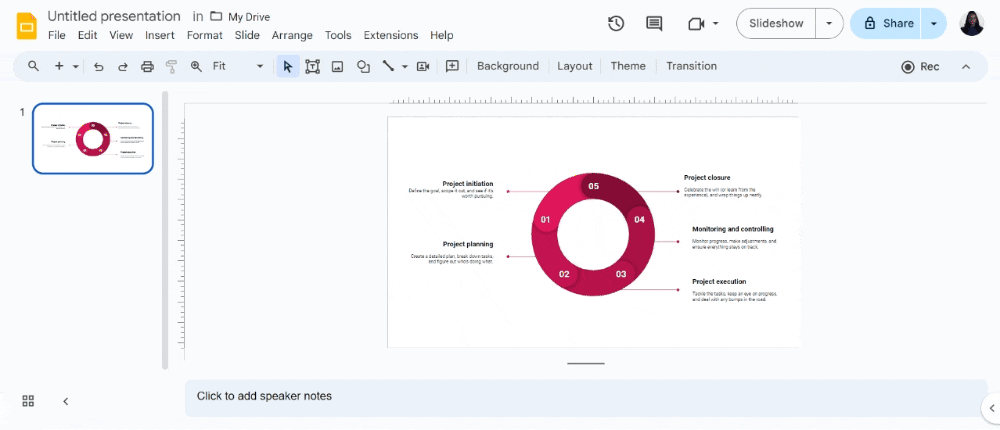Insert a shape
The width and height of the screenshot is (1000, 430).
[x=364, y=66]
